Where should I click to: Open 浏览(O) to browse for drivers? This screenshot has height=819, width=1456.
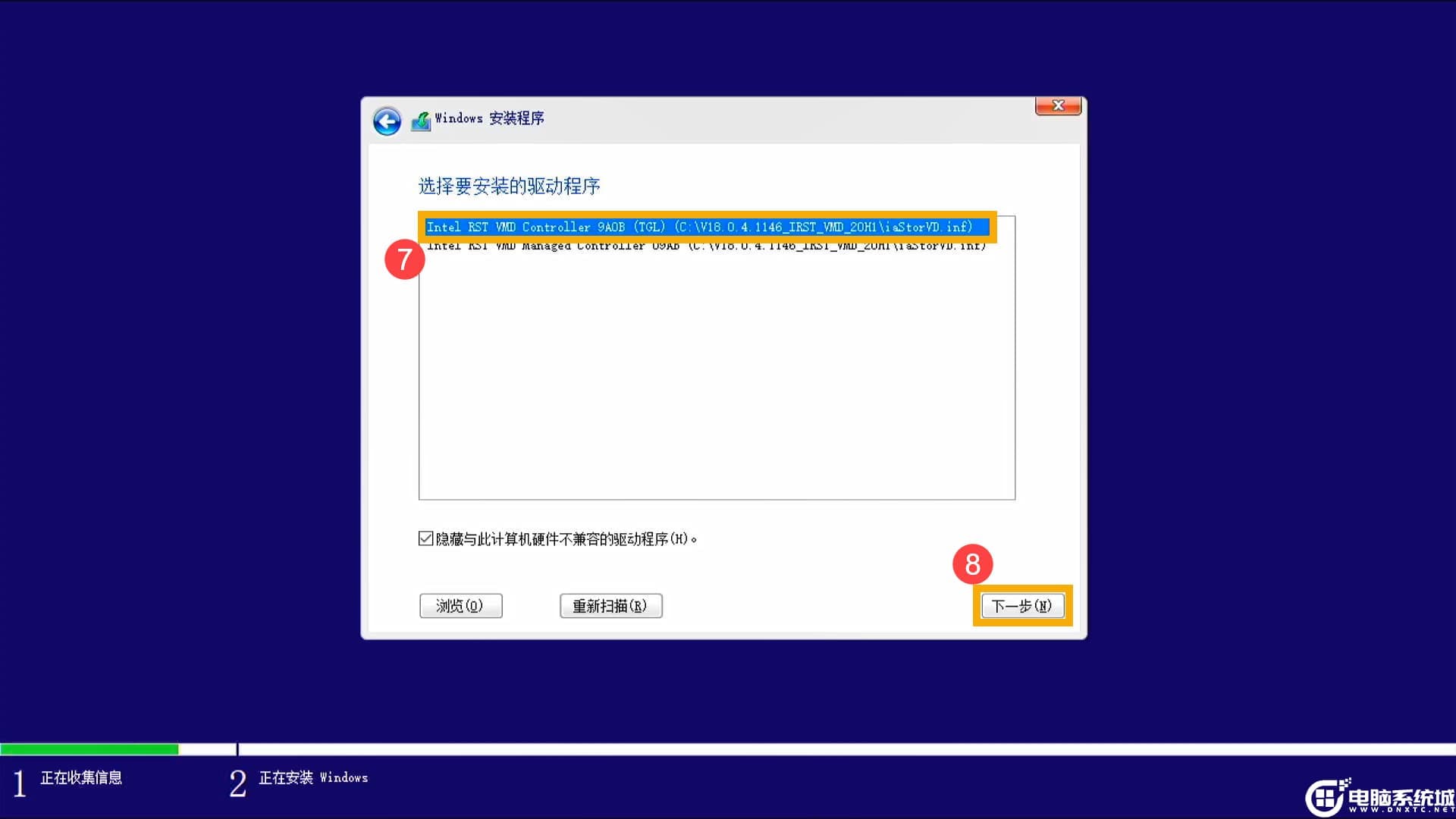[x=460, y=605]
